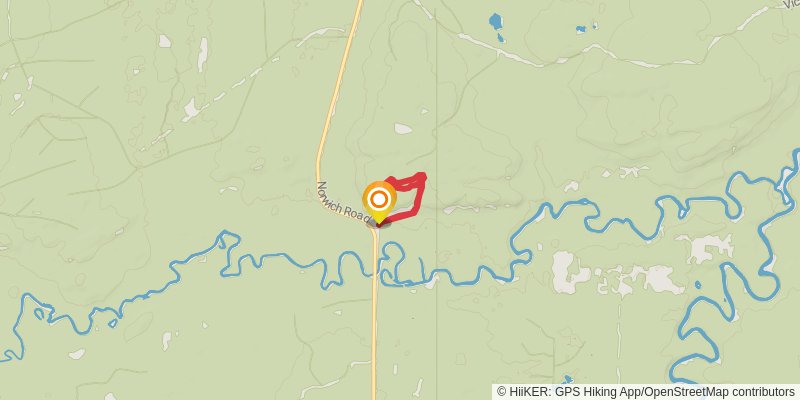Click the cut-off label in top right corner
Viewport: 800px width, 400px height.
coord(792,4)
